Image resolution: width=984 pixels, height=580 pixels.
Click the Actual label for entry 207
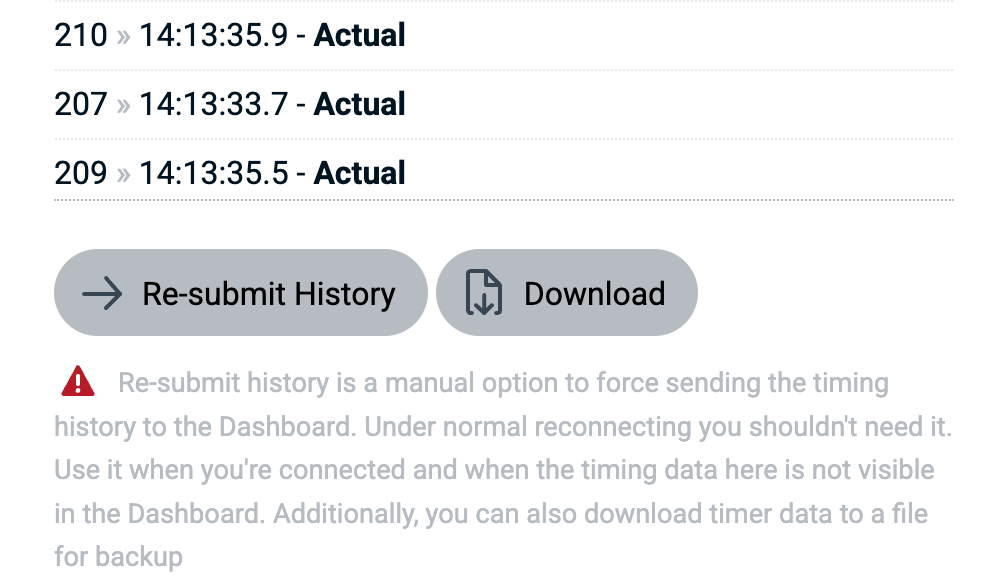click(x=359, y=105)
